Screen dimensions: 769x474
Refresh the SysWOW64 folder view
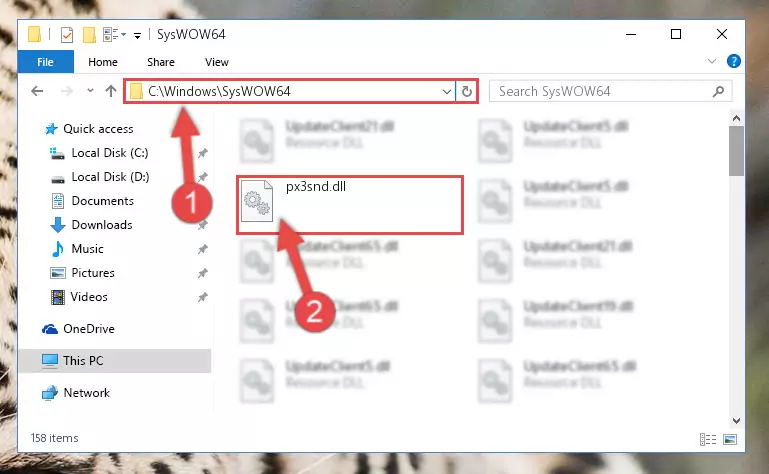click(x=467, y=91)
